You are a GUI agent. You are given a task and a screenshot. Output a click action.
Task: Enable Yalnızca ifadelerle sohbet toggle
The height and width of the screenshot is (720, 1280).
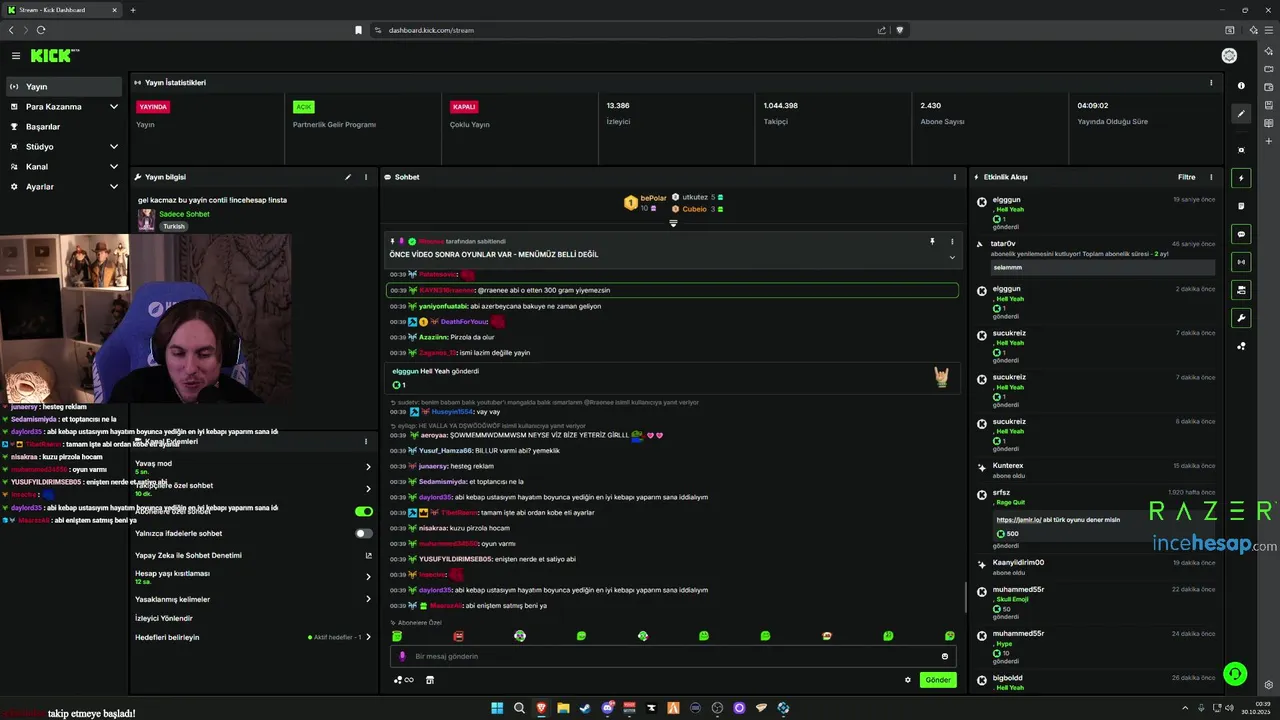coord(364,533)
